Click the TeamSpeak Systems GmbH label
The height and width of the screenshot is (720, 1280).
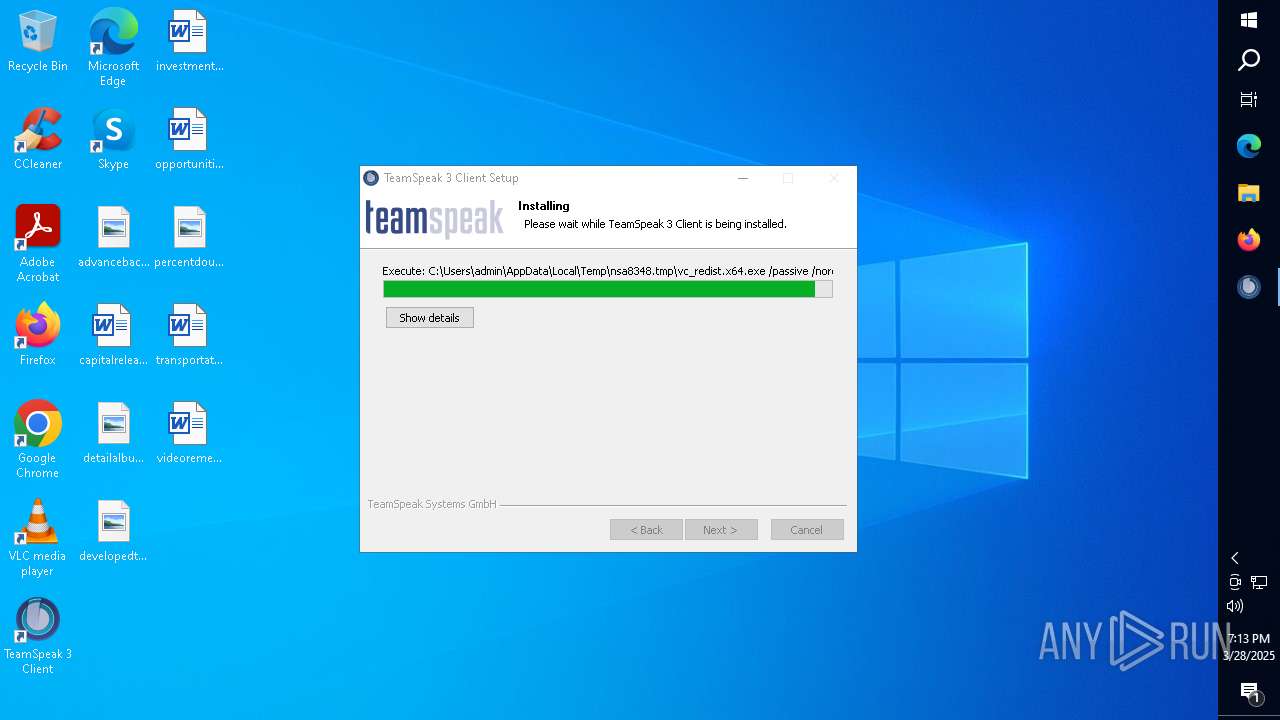coord(432,504)
